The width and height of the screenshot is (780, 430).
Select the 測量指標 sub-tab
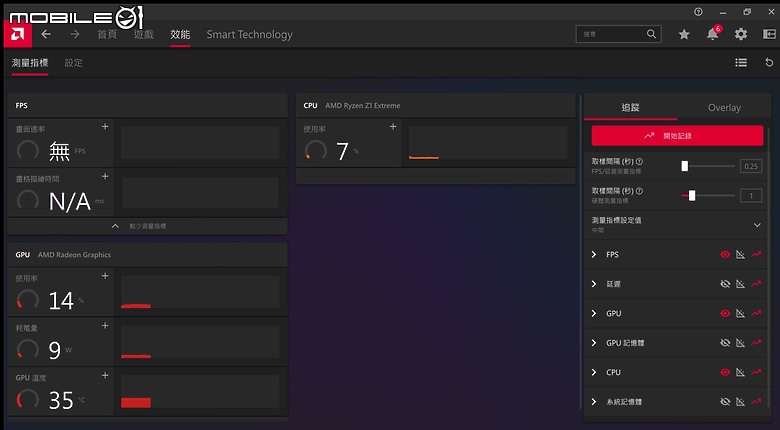[x=30, y=63]
